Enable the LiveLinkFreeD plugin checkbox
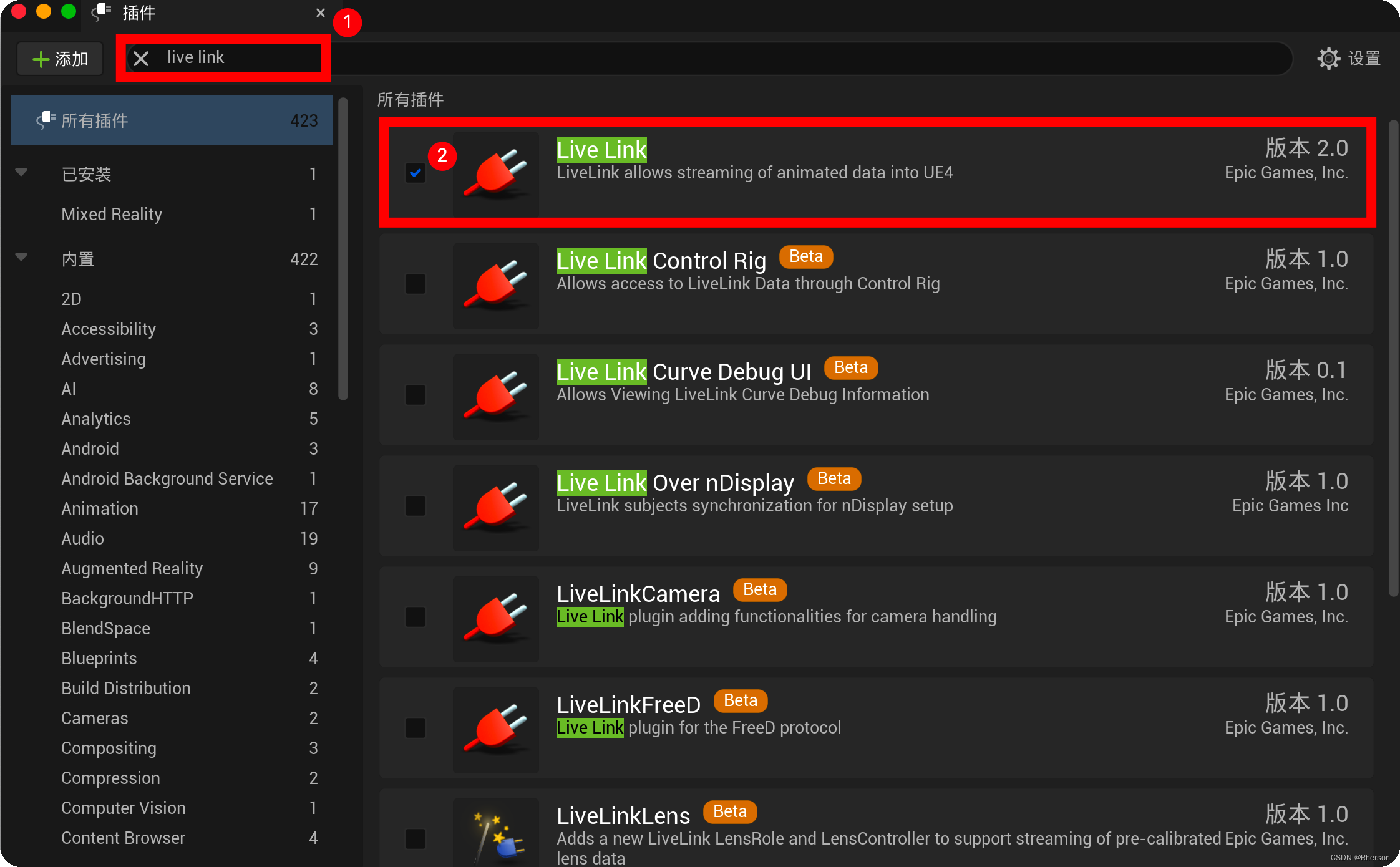Screen dimensions: 1400x867 [416, 728]
